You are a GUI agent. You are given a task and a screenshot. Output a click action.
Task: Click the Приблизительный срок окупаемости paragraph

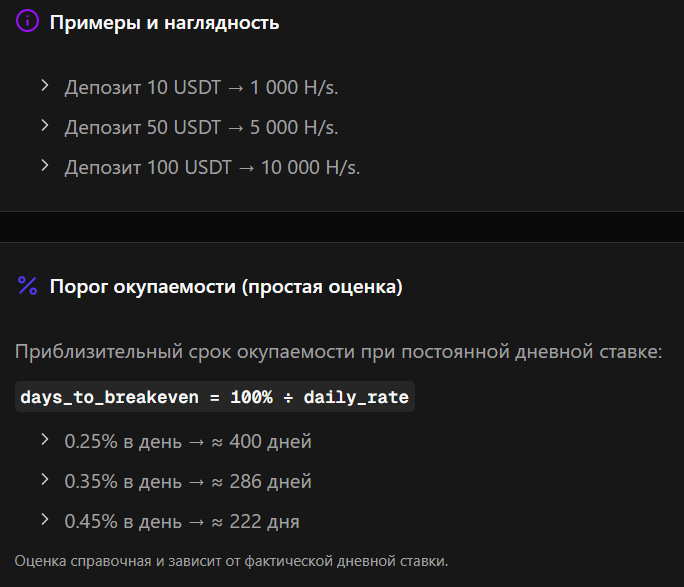click(x=338, y=352)
